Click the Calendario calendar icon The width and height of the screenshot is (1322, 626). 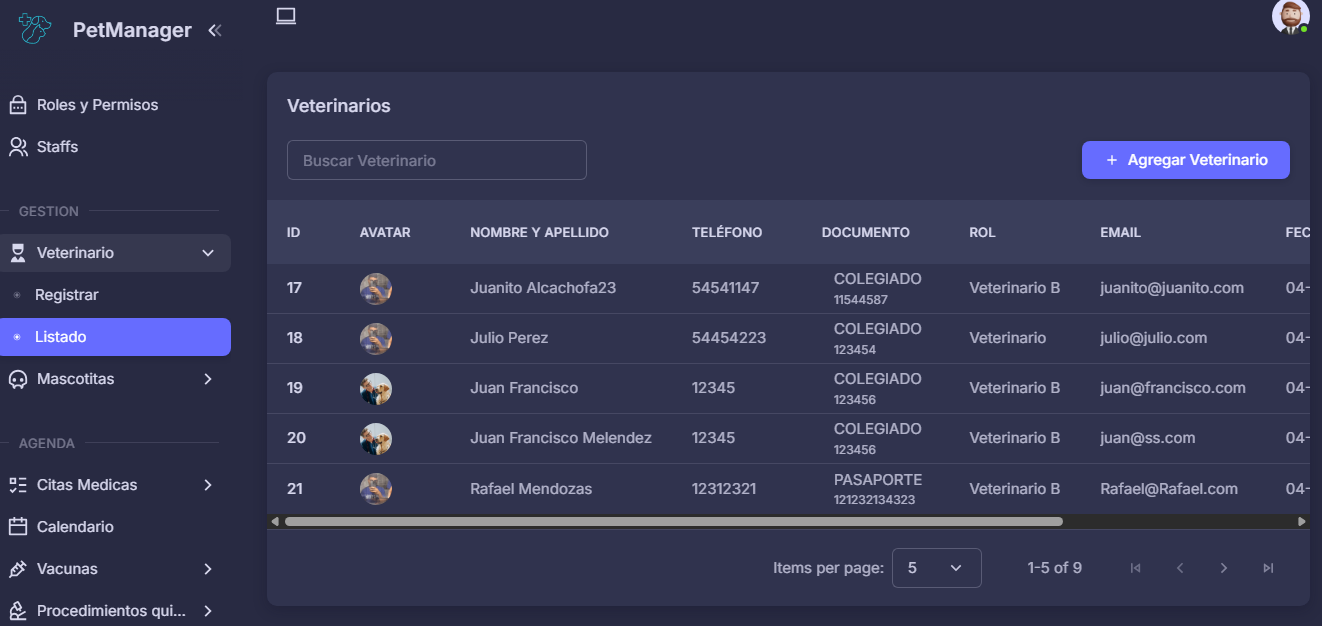[18, 527]
